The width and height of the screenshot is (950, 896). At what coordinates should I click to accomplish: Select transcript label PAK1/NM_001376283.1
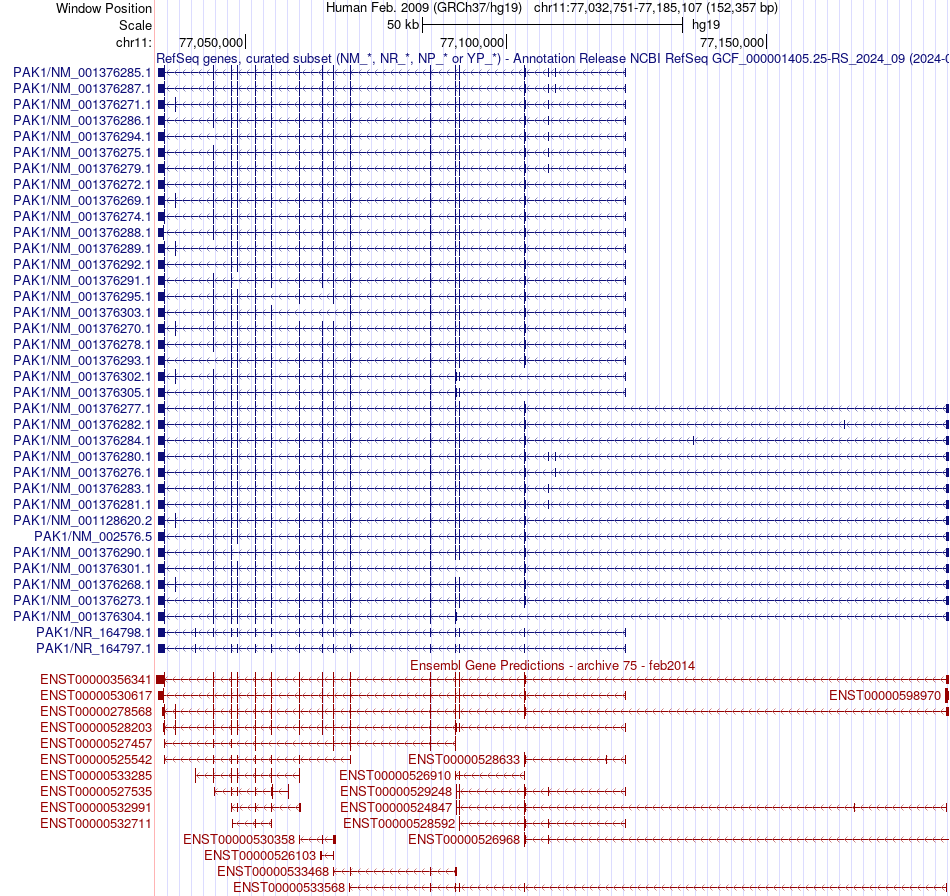tap(82, 488)
